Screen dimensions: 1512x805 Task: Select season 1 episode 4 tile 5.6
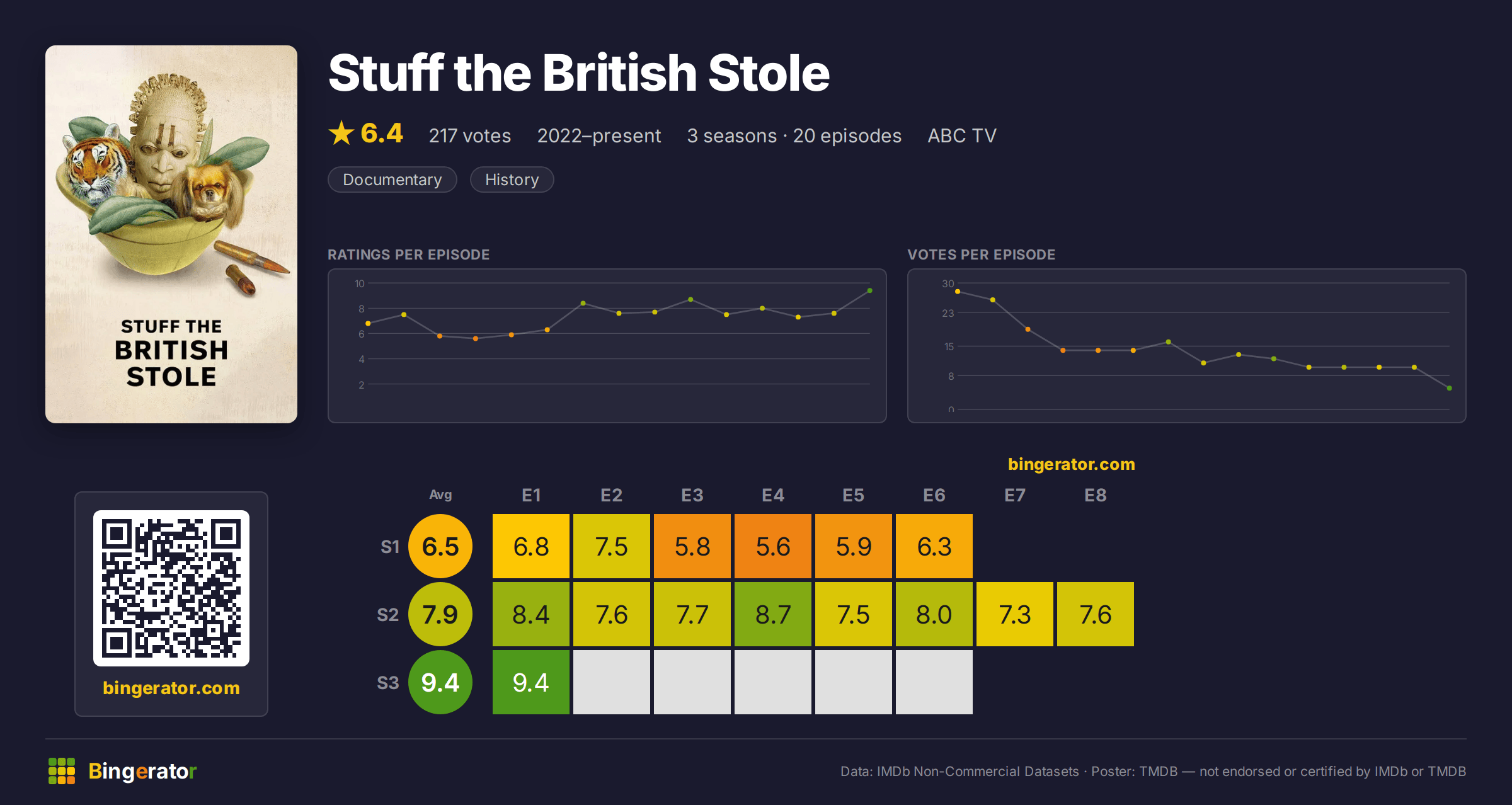pyautogui.click(x=773, y=546)
